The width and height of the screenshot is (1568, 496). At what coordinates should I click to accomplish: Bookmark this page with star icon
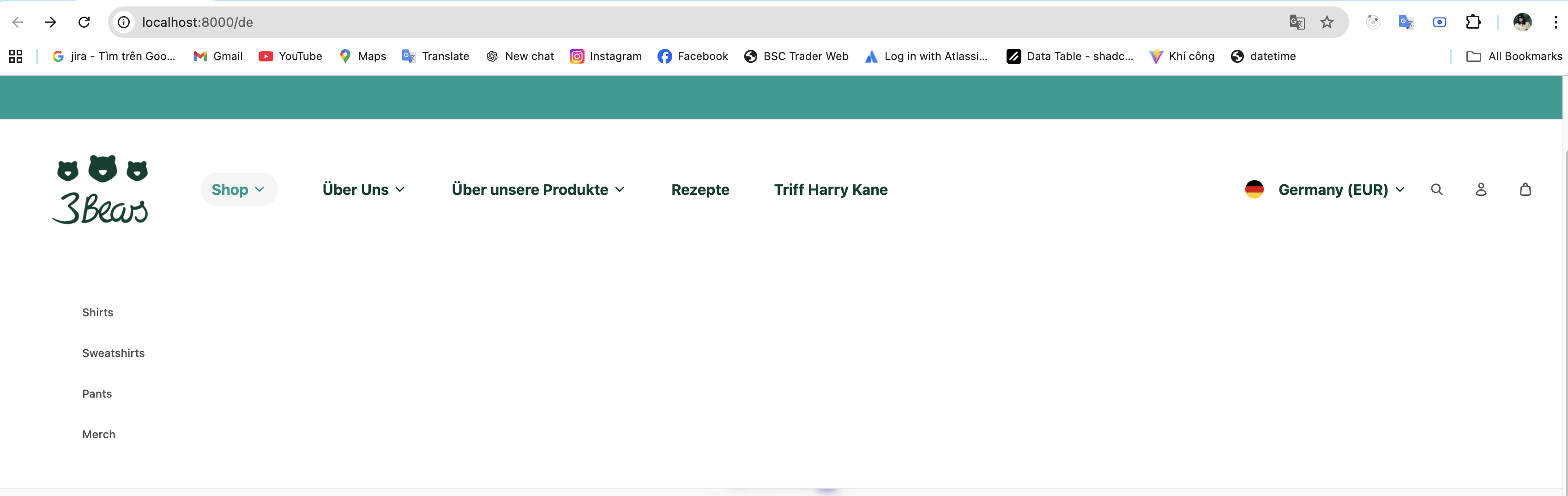[x=1327, y=23]
